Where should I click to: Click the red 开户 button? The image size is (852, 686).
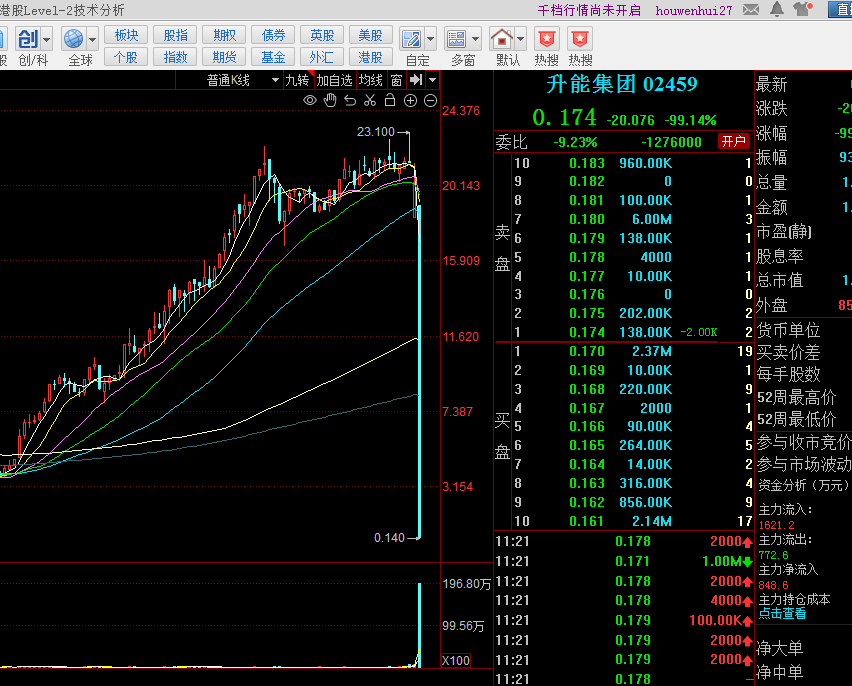coord(734,141)
